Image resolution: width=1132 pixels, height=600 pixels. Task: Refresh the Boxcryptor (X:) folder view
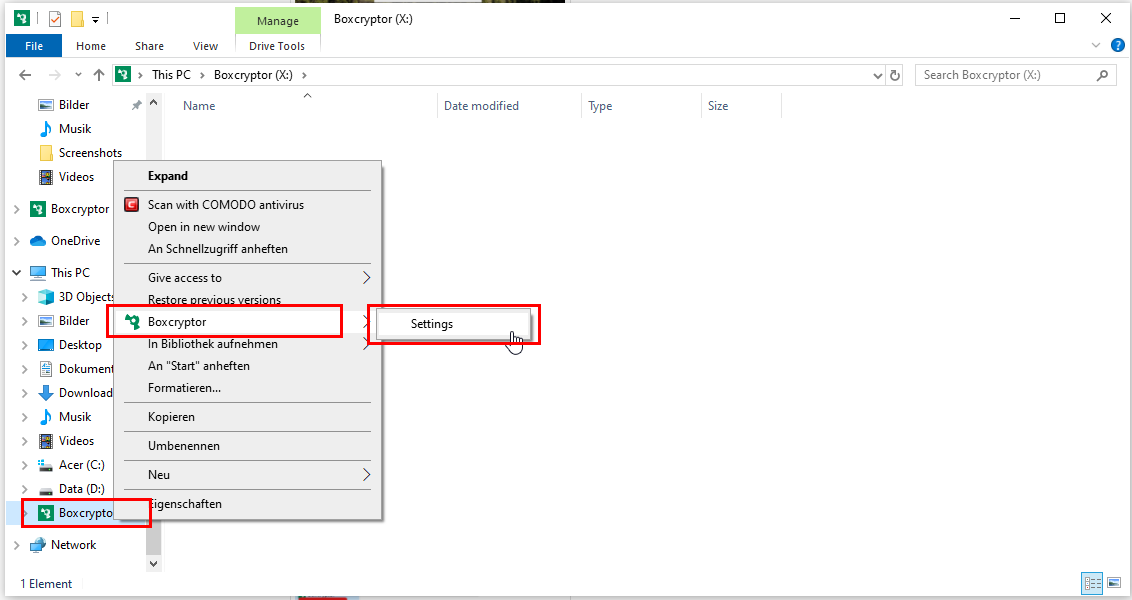(x=895, y=75)
